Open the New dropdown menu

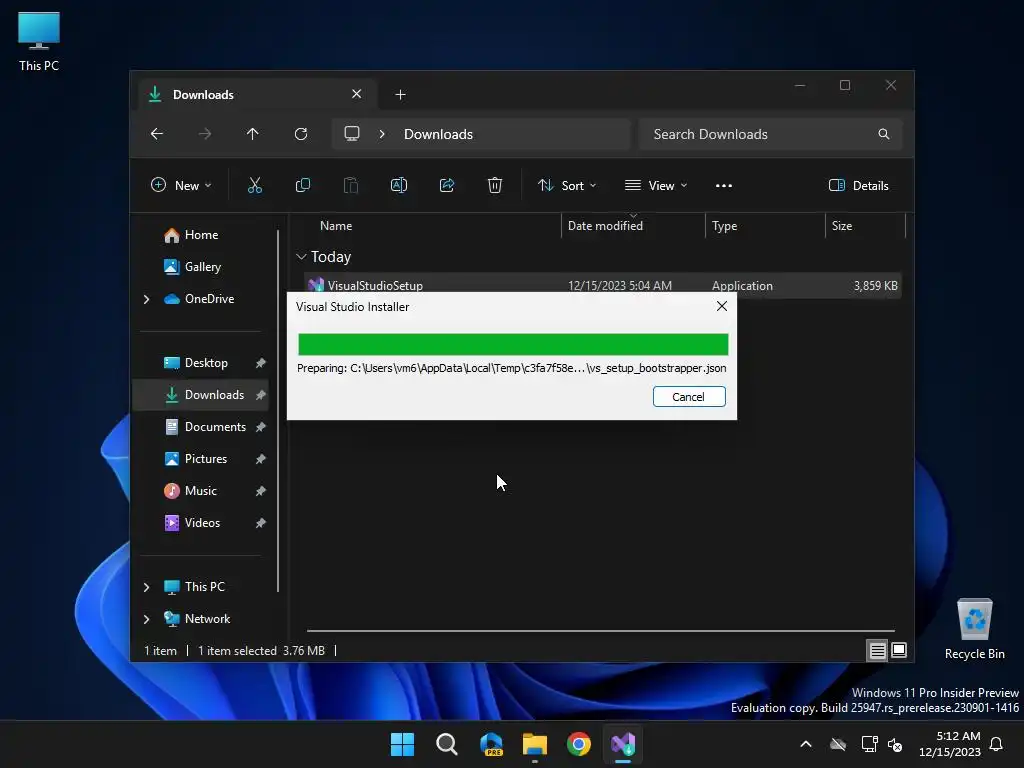point(182,185)
